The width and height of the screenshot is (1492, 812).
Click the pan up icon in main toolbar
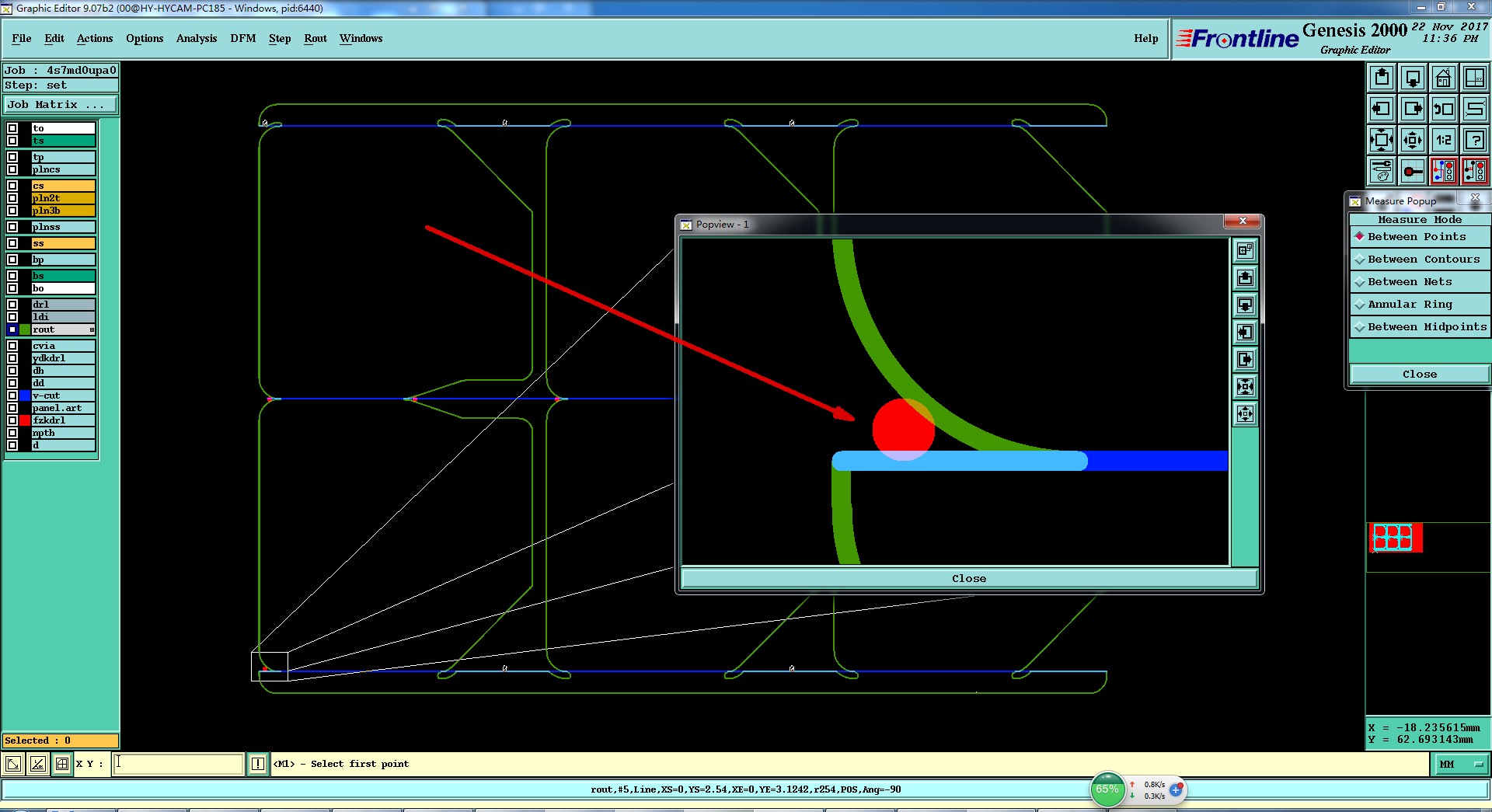1382,78
